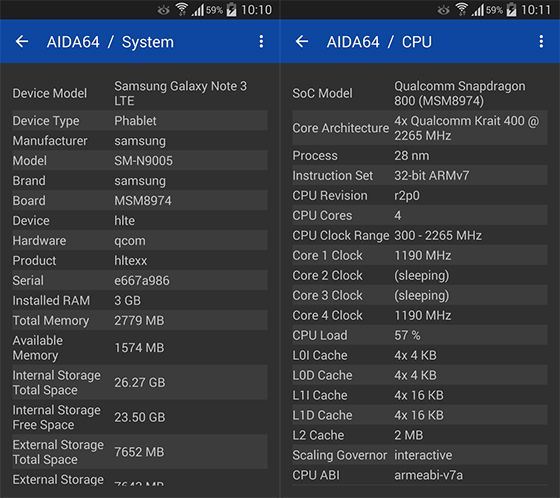
Task: Tap the CPU Cores 4 row
Action: coord(419,216)
